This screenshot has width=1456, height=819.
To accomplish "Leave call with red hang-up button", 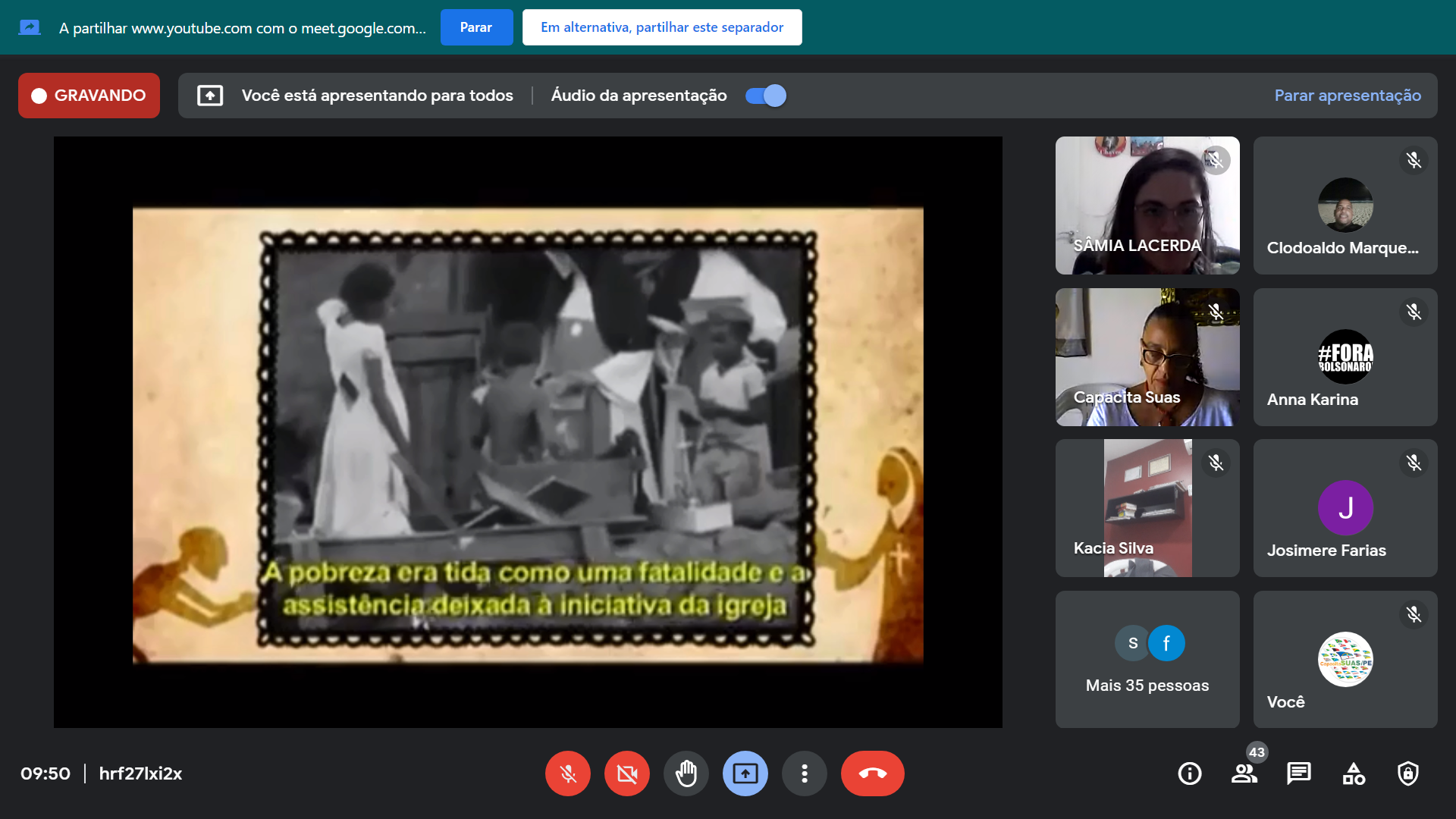I will [872, 773].
